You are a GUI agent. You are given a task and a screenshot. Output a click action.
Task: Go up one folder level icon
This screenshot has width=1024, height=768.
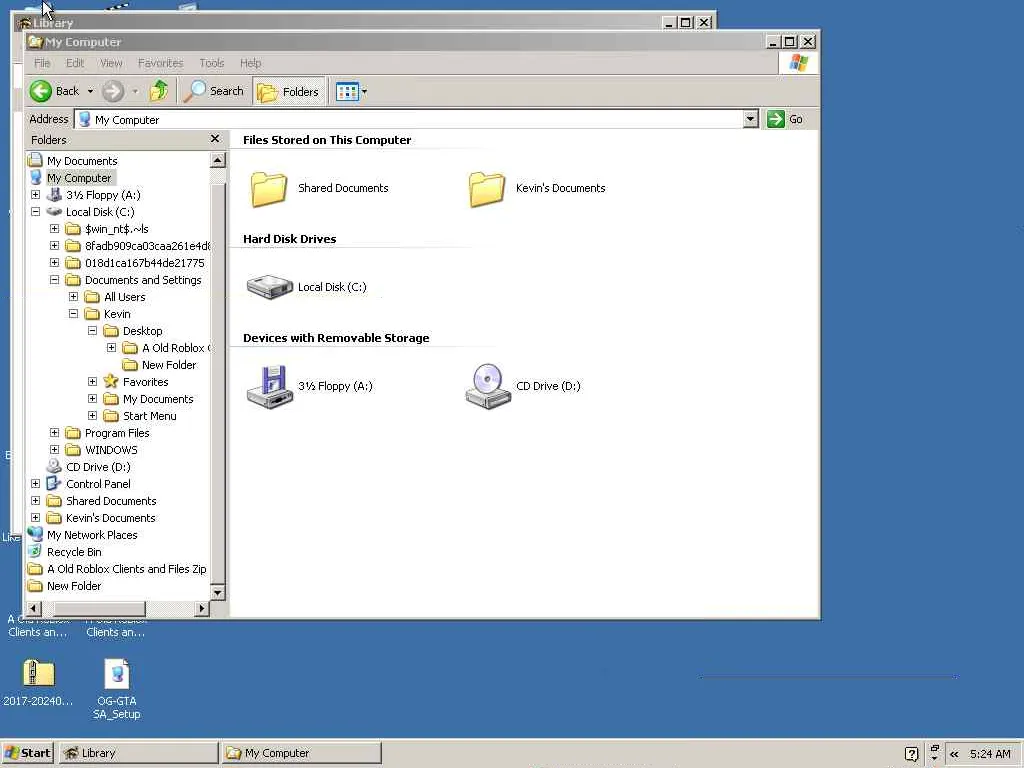(x=159, y=91)
